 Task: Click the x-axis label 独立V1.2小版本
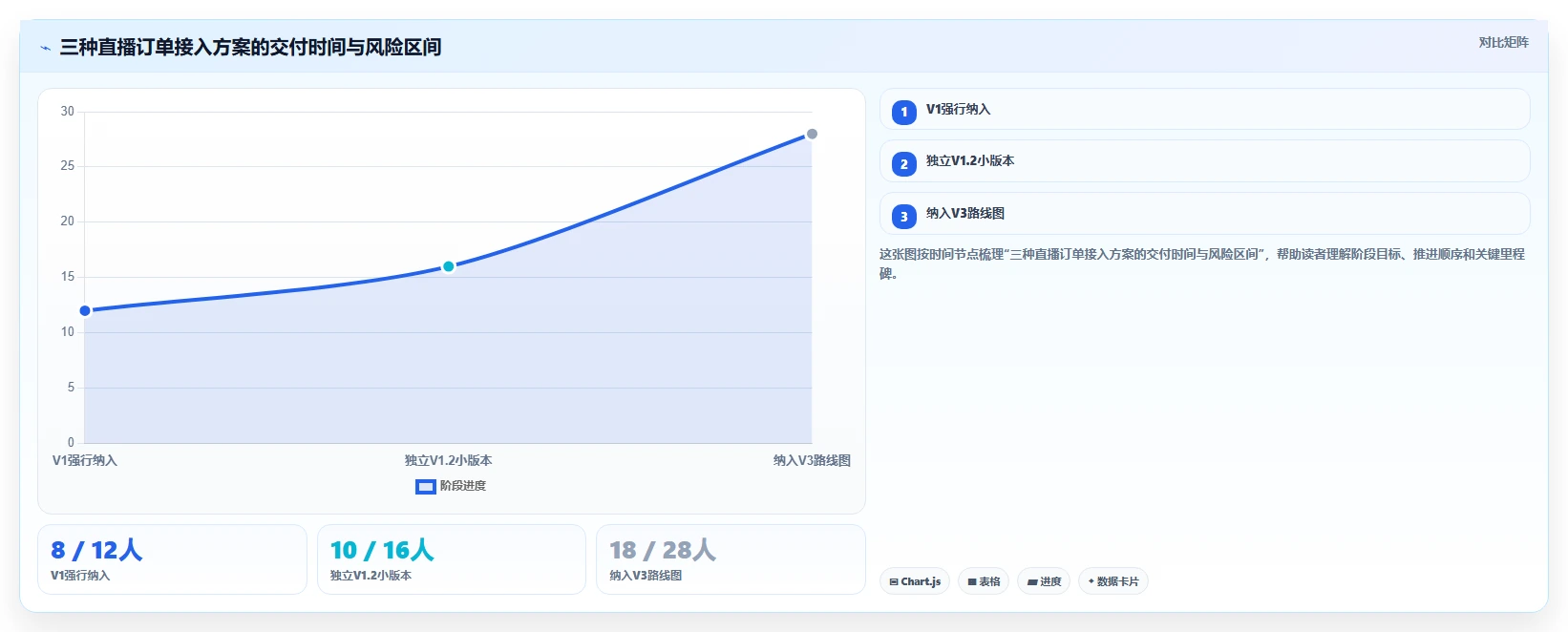tap(448, 460)
